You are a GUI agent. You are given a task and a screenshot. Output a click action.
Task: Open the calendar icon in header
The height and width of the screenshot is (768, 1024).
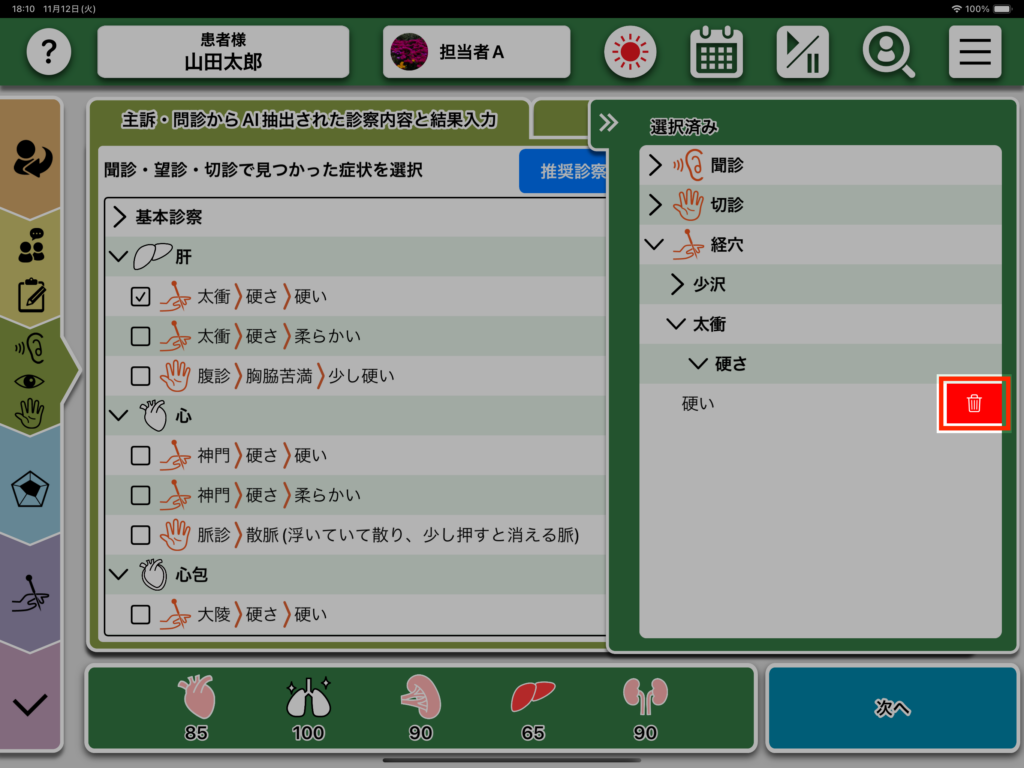coord(716,52)
